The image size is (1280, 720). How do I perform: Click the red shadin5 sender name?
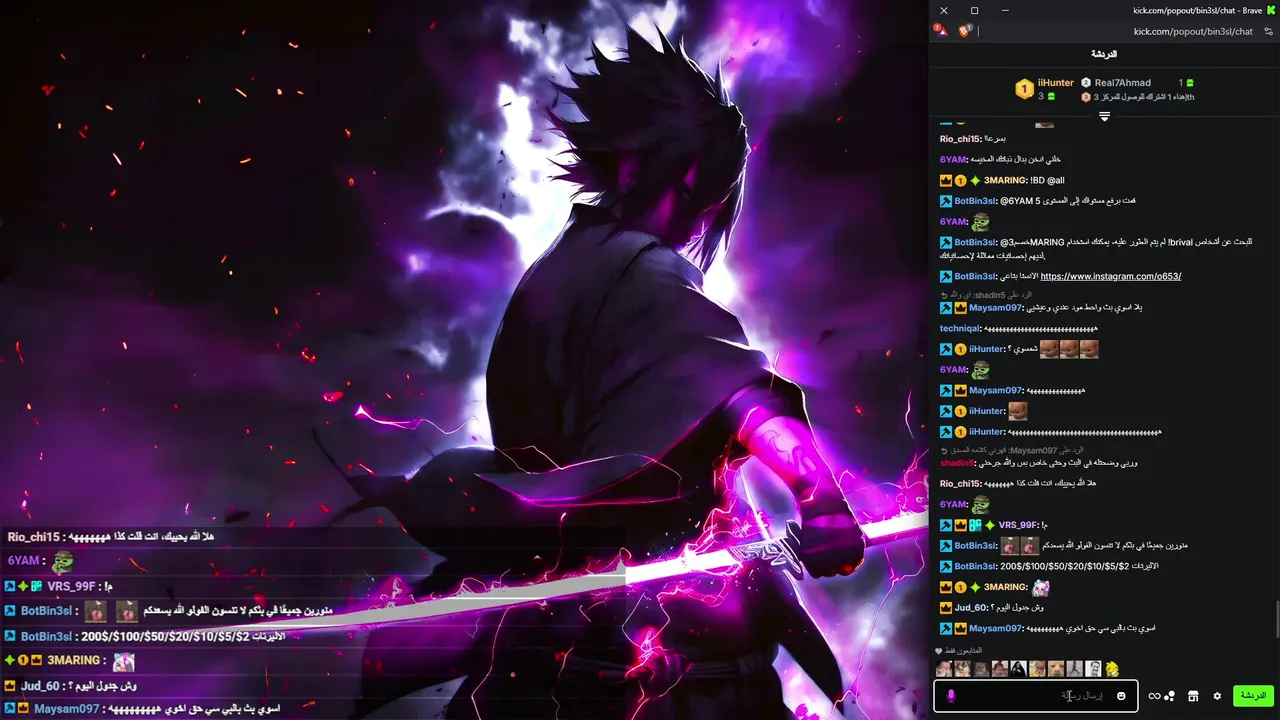pyautogui.click(x=957, y=463)
